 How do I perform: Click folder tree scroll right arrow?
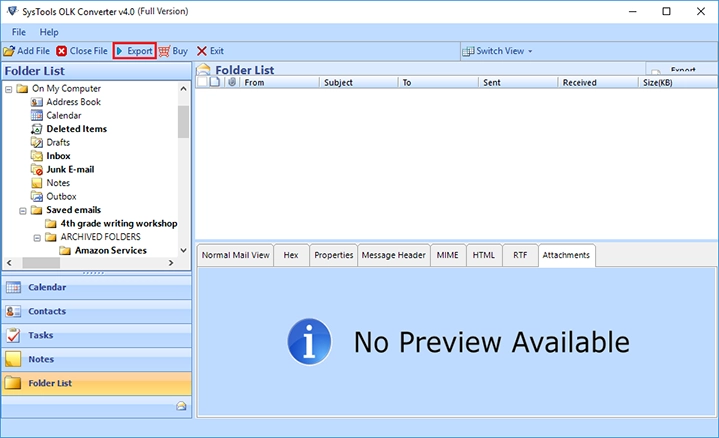(x=171, y=263)
